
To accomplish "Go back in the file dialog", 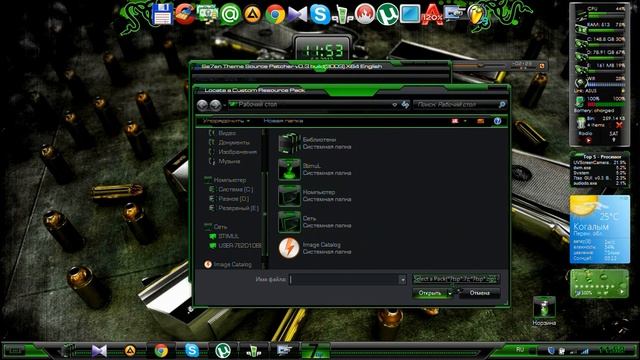I will pyautogui.click(x=202, y=105).
